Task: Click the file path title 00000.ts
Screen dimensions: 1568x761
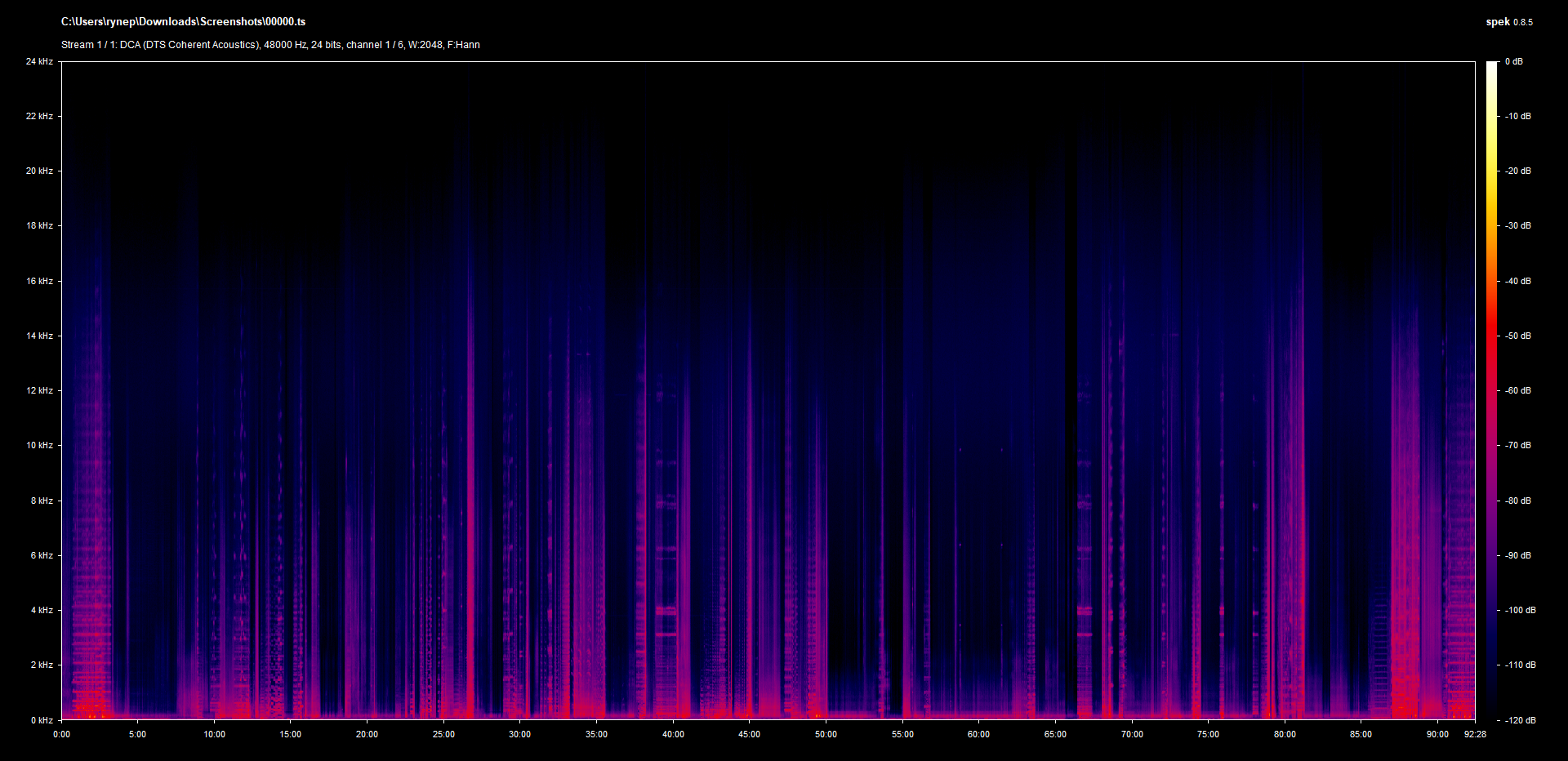Action: point(183,22)
